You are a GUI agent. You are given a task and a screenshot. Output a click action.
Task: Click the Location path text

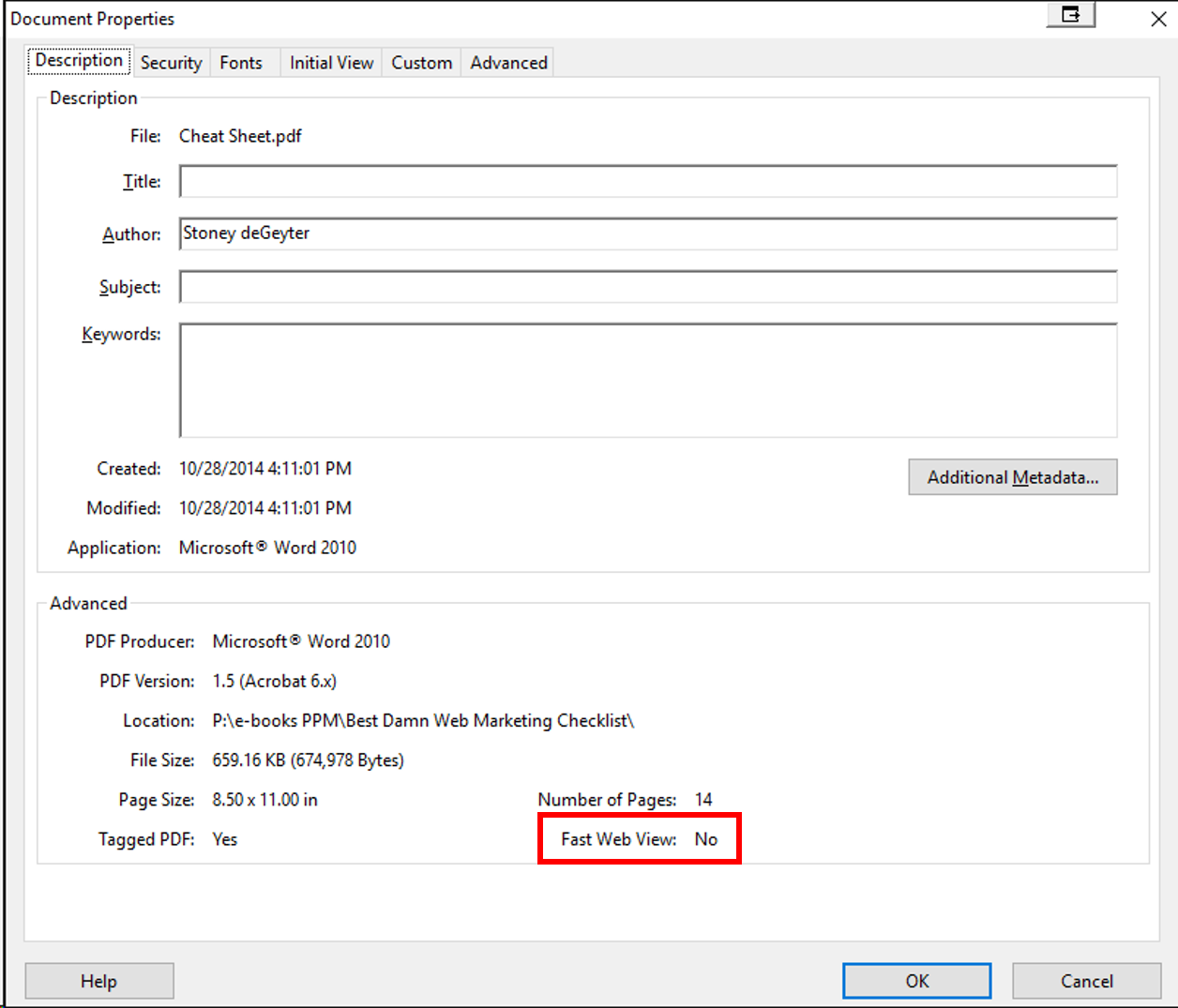pos(422,720)
